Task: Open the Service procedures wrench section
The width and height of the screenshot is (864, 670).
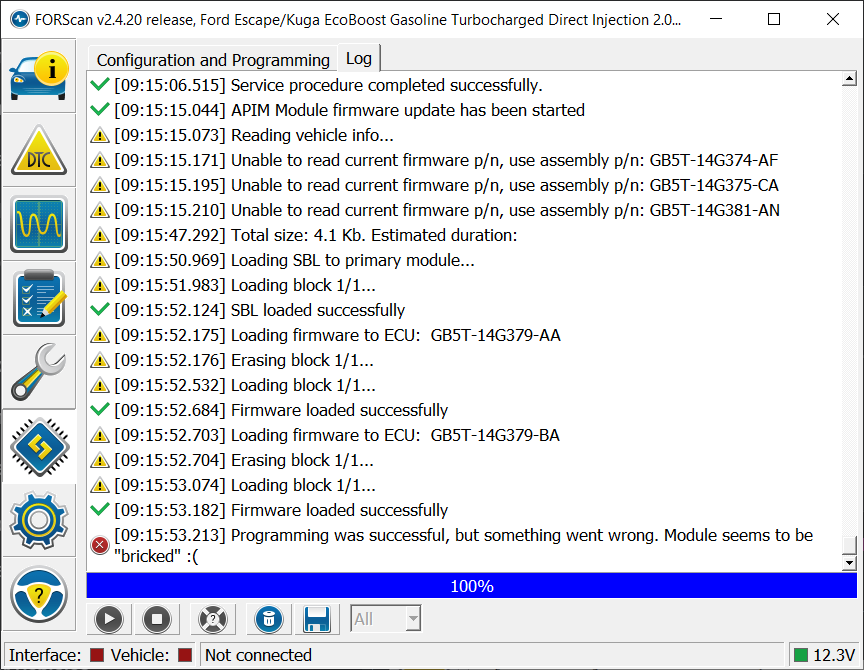Action: point(39,372)
